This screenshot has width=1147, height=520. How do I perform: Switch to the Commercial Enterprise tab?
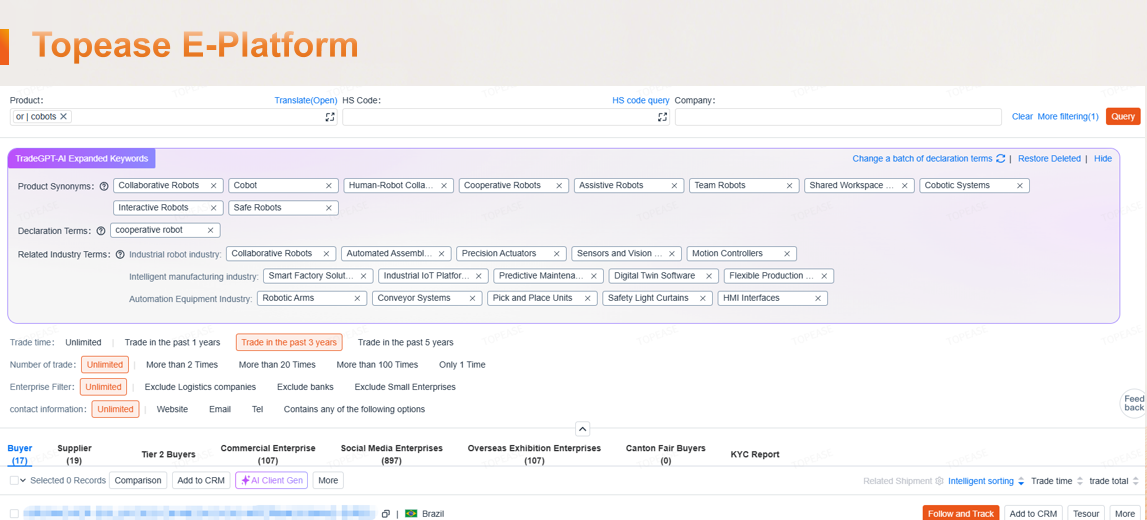(x=268, y=454)
